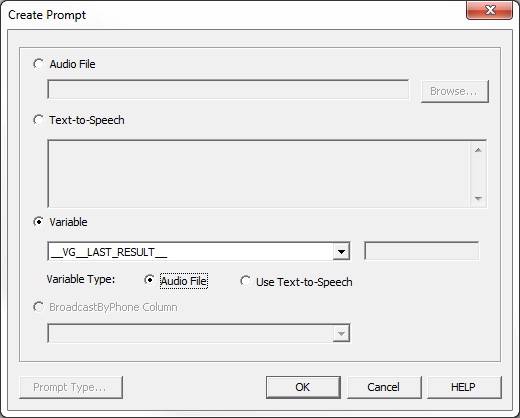Viewport: 520px width, 418px height.
Task: Expand the BroadcastByPhone Column dropdown arrow
Action: click(341, 333)
